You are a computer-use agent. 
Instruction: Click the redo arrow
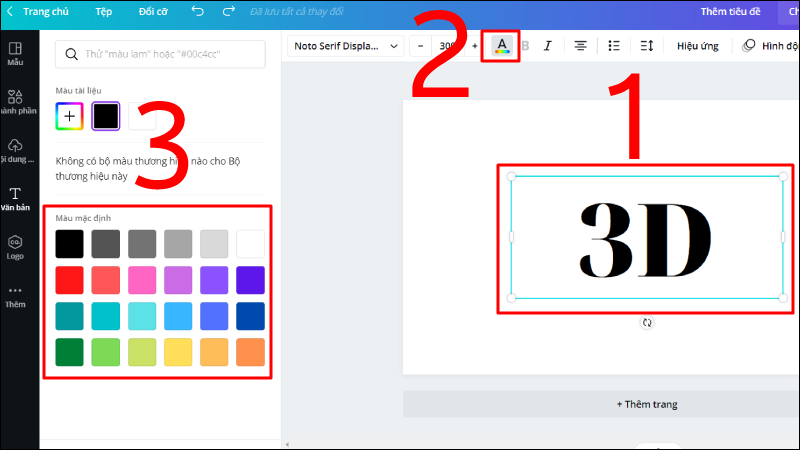(229, 11)
